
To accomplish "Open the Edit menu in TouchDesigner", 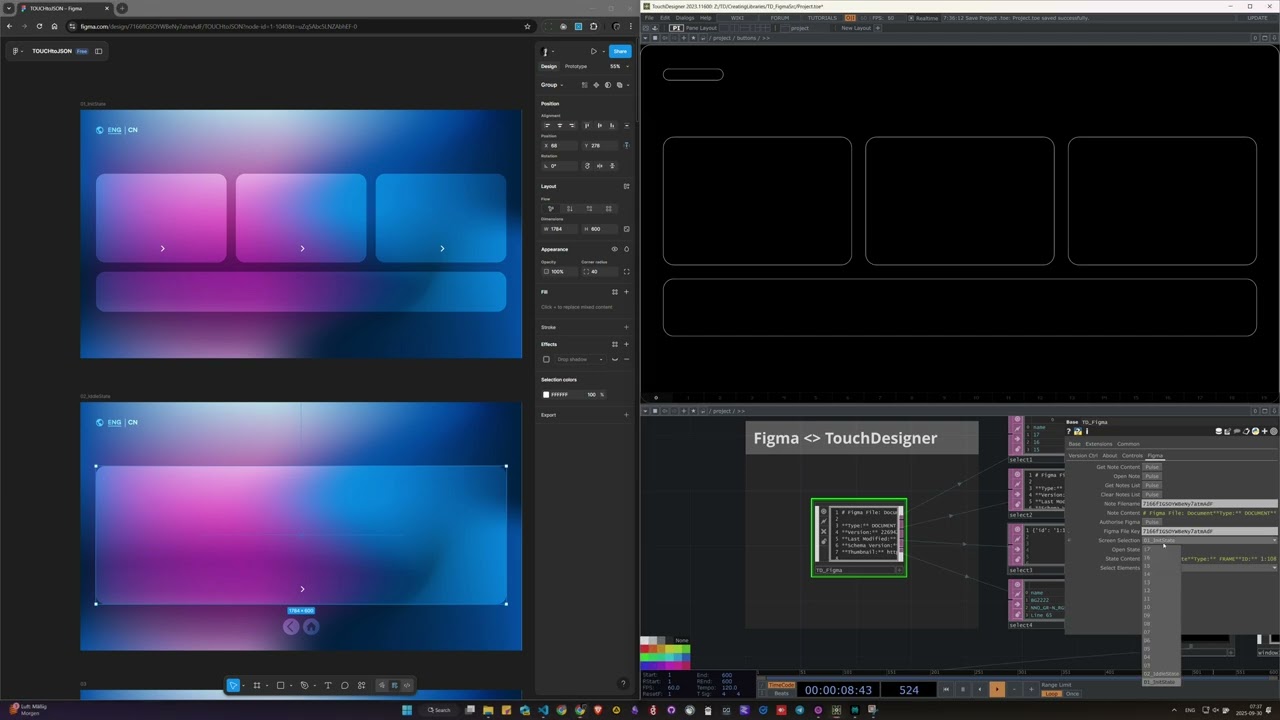I will 664,18.
